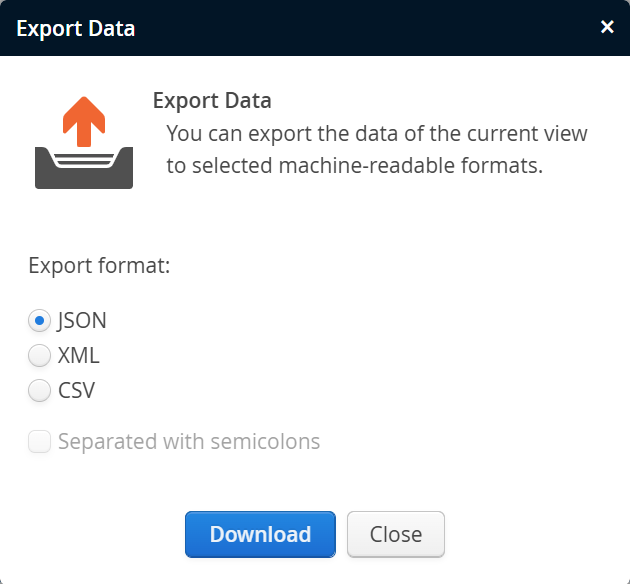630x584 pixels.
Task: Click the JSON text label
Action: [82, 321]
